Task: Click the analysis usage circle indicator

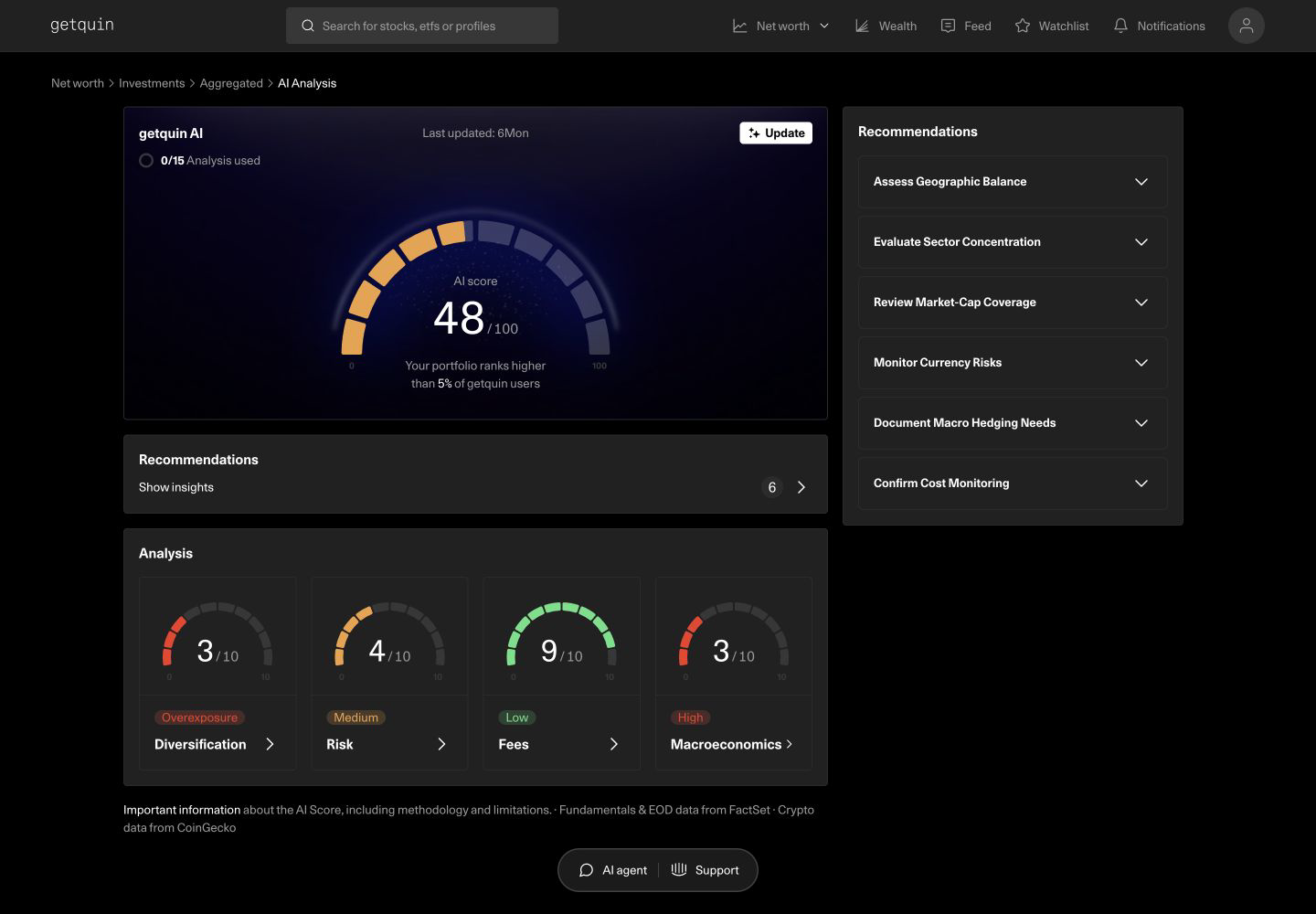Action: click(x=146, y=161)
